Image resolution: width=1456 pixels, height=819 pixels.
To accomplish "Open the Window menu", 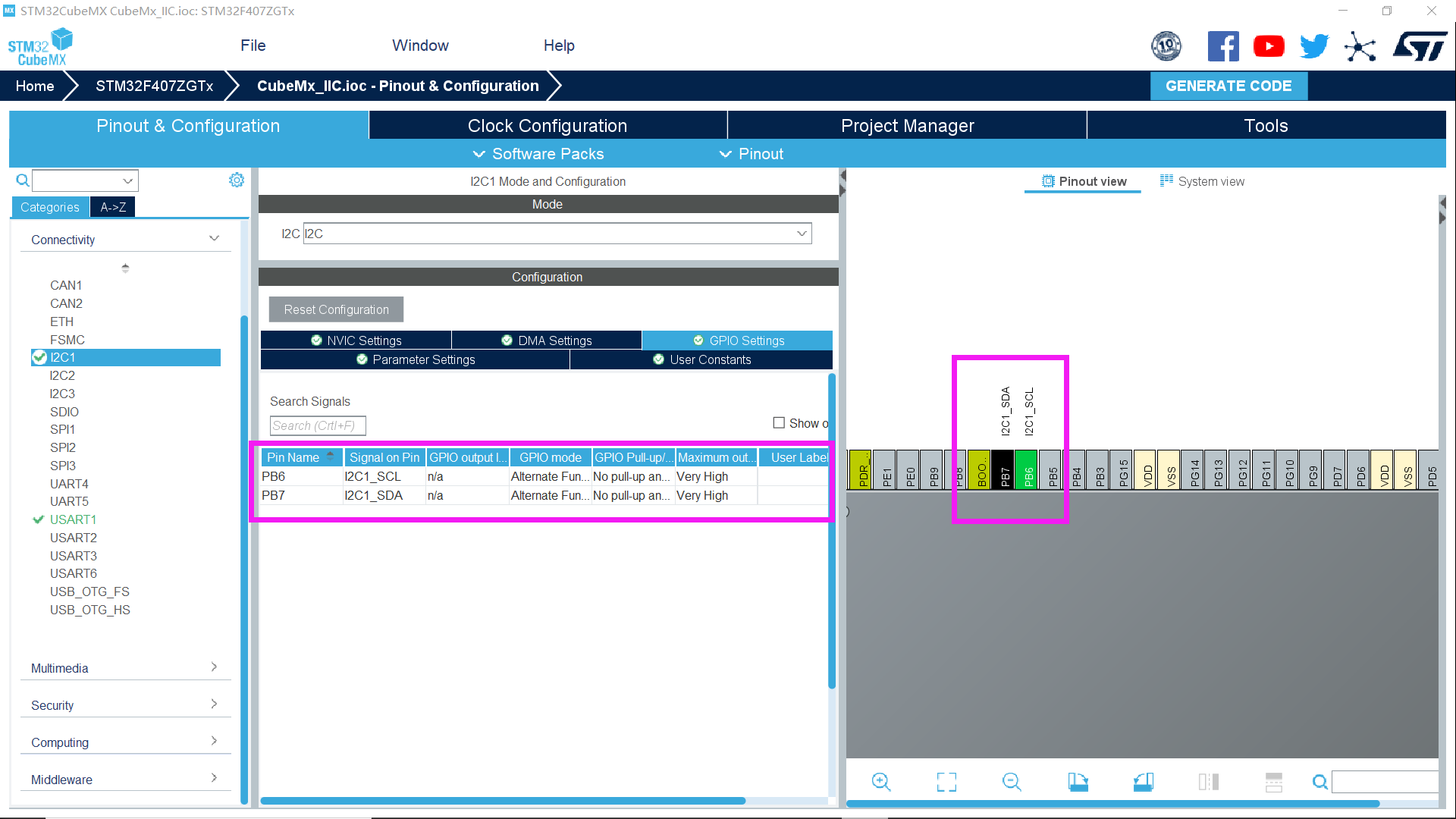I will (420, 45).
